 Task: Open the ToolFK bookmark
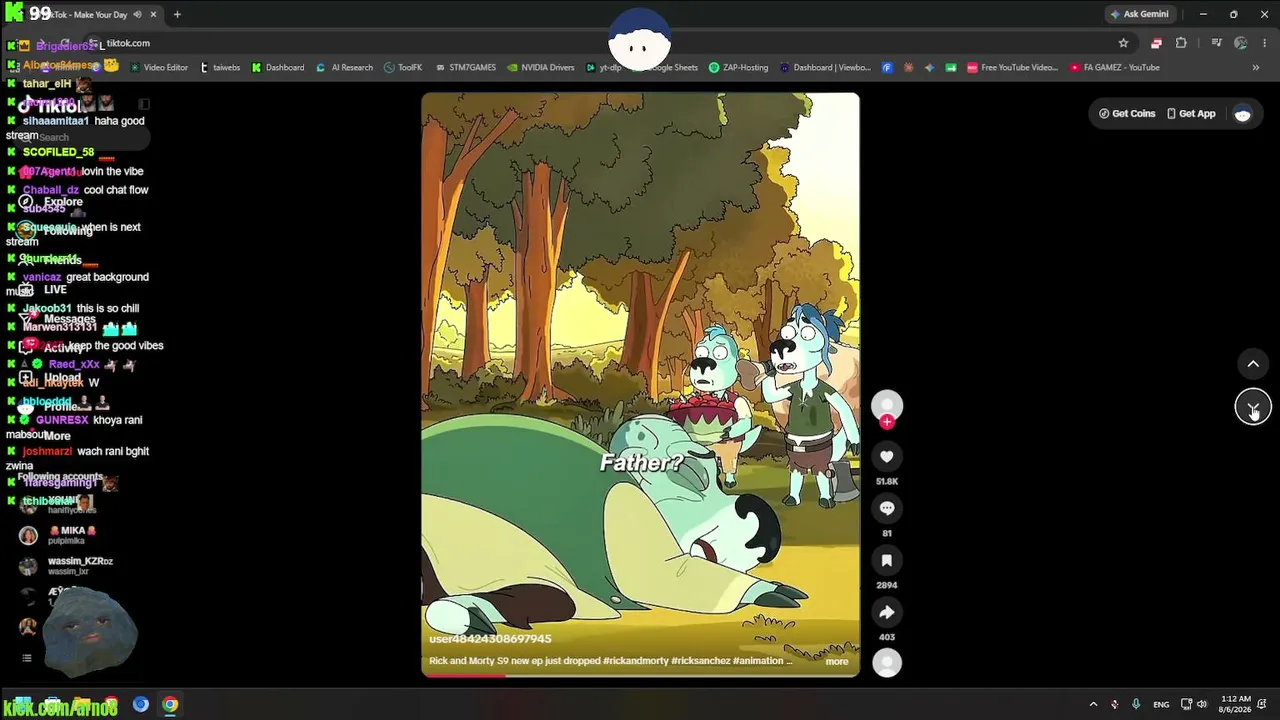[x=403, y=68]
